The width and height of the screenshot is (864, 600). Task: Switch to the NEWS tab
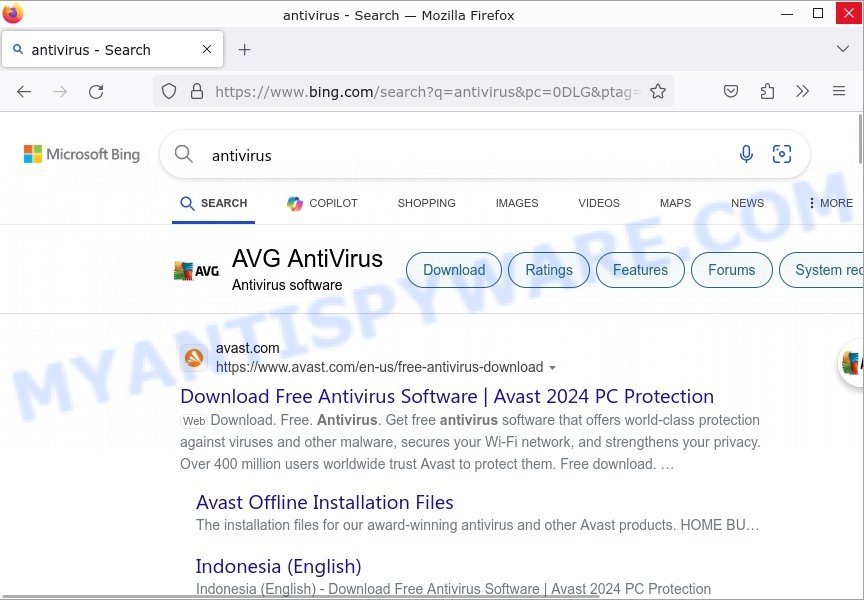point(747,203)
